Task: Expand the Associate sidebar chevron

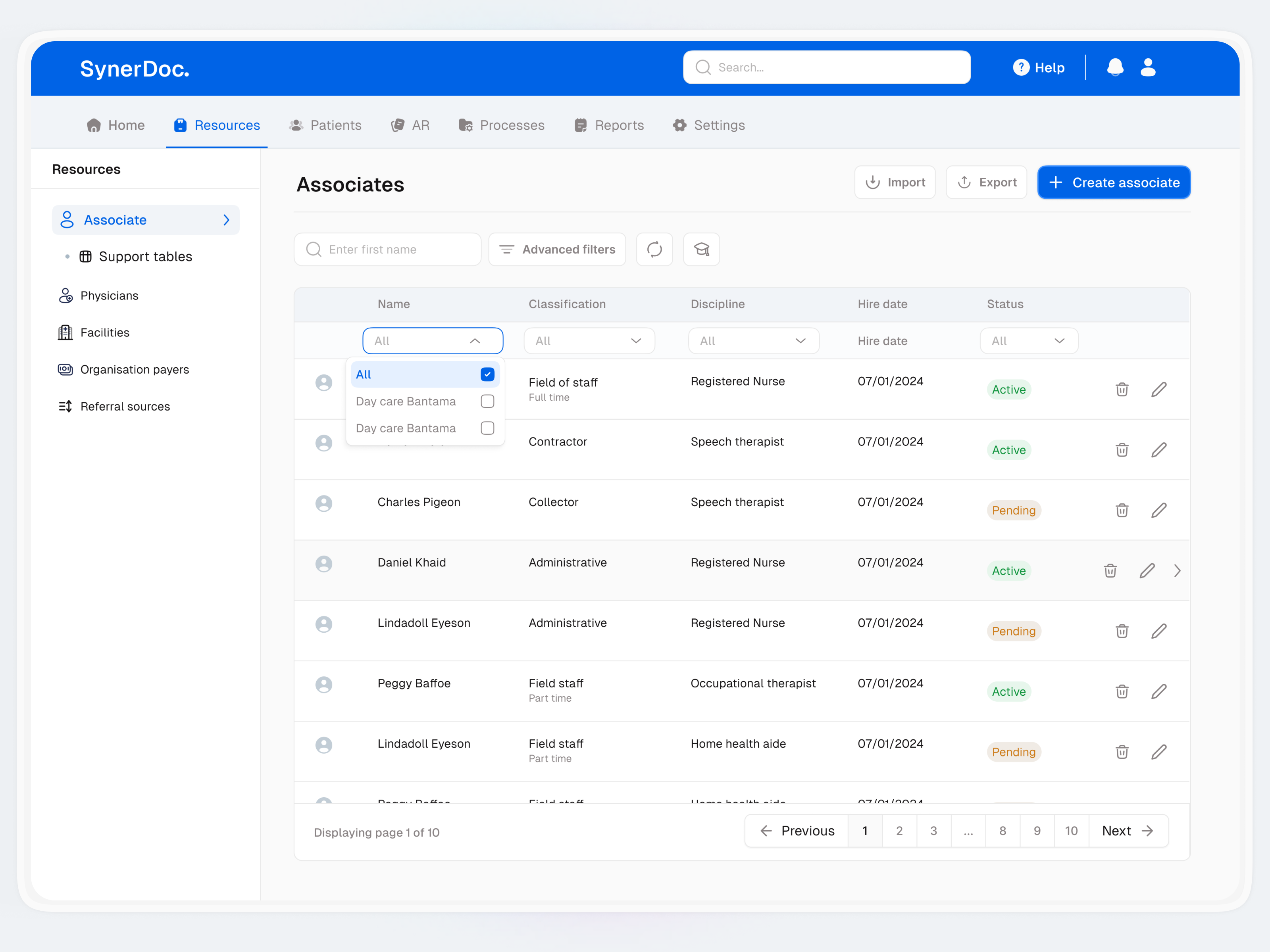Action: tap(226, 220)
